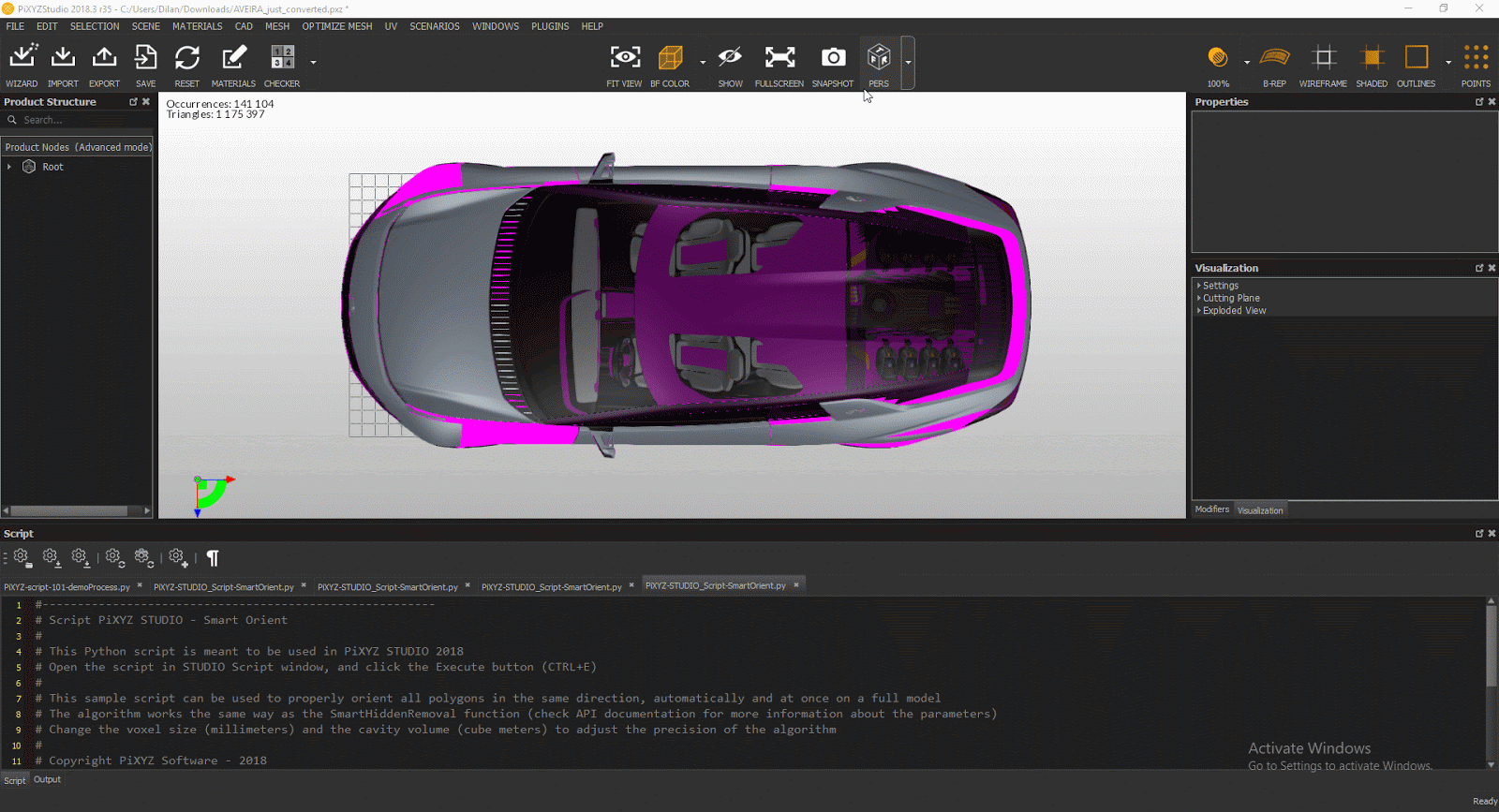Switch to the Output tab
Screen dimensions: 1499x812
pos(47,779)
